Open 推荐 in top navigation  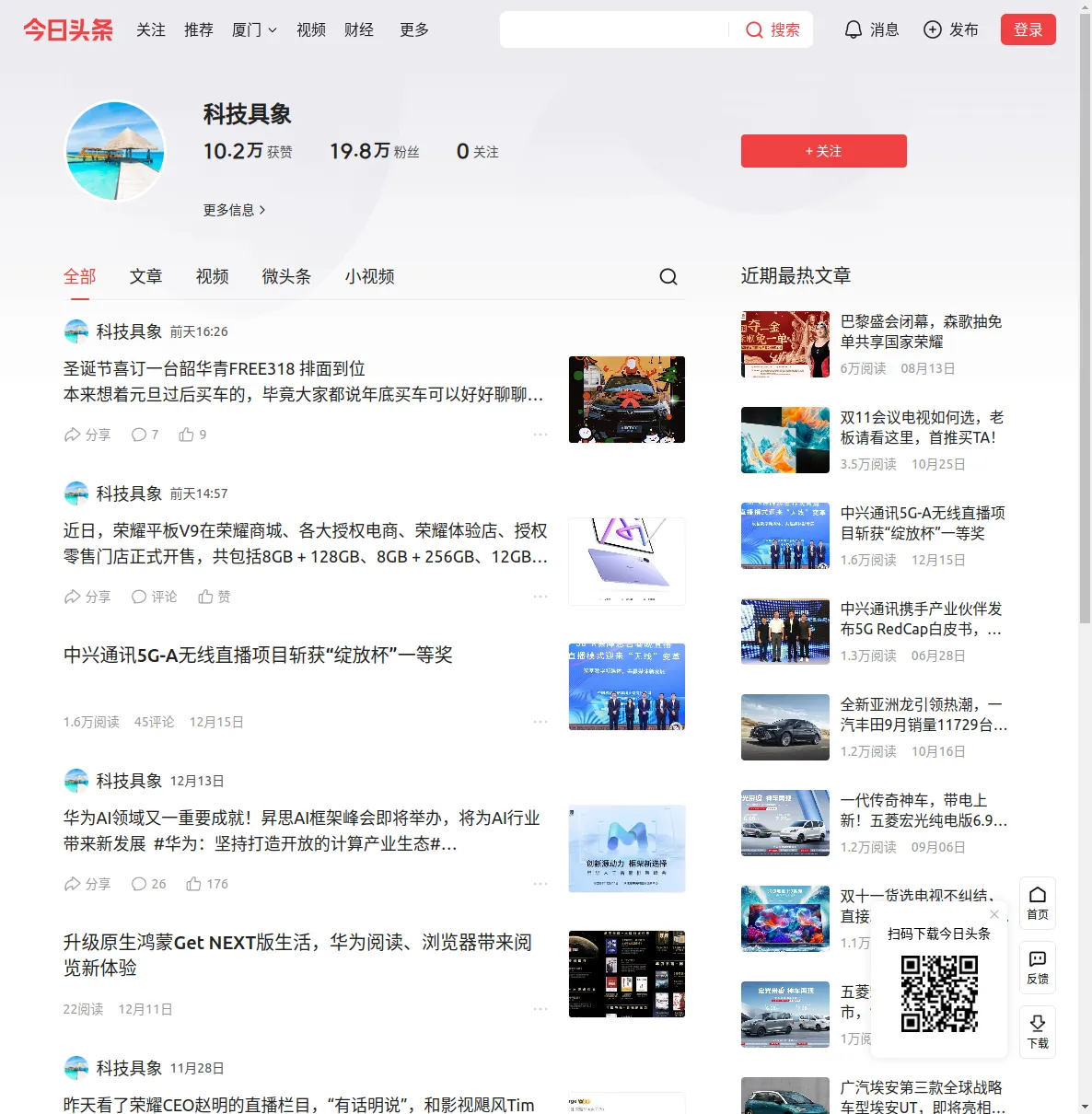[x=199, y=29]
